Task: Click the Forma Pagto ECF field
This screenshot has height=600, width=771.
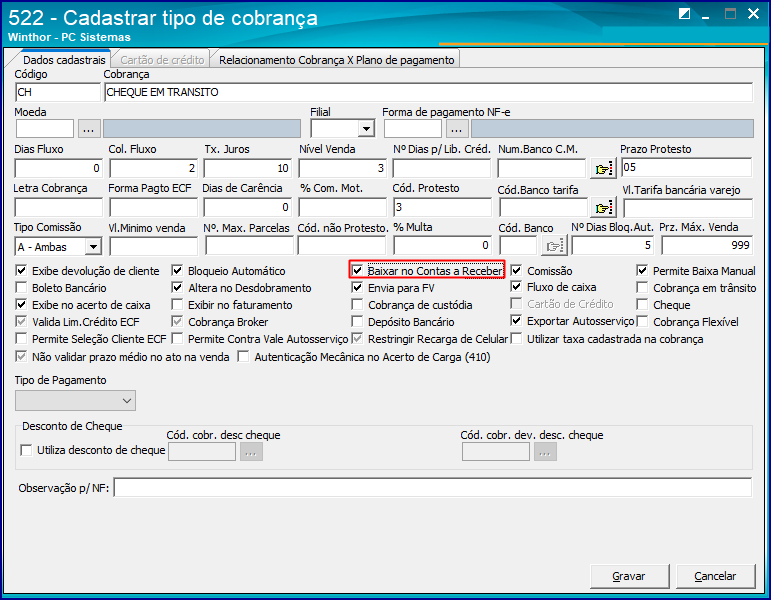Action: tap(153, 208)
